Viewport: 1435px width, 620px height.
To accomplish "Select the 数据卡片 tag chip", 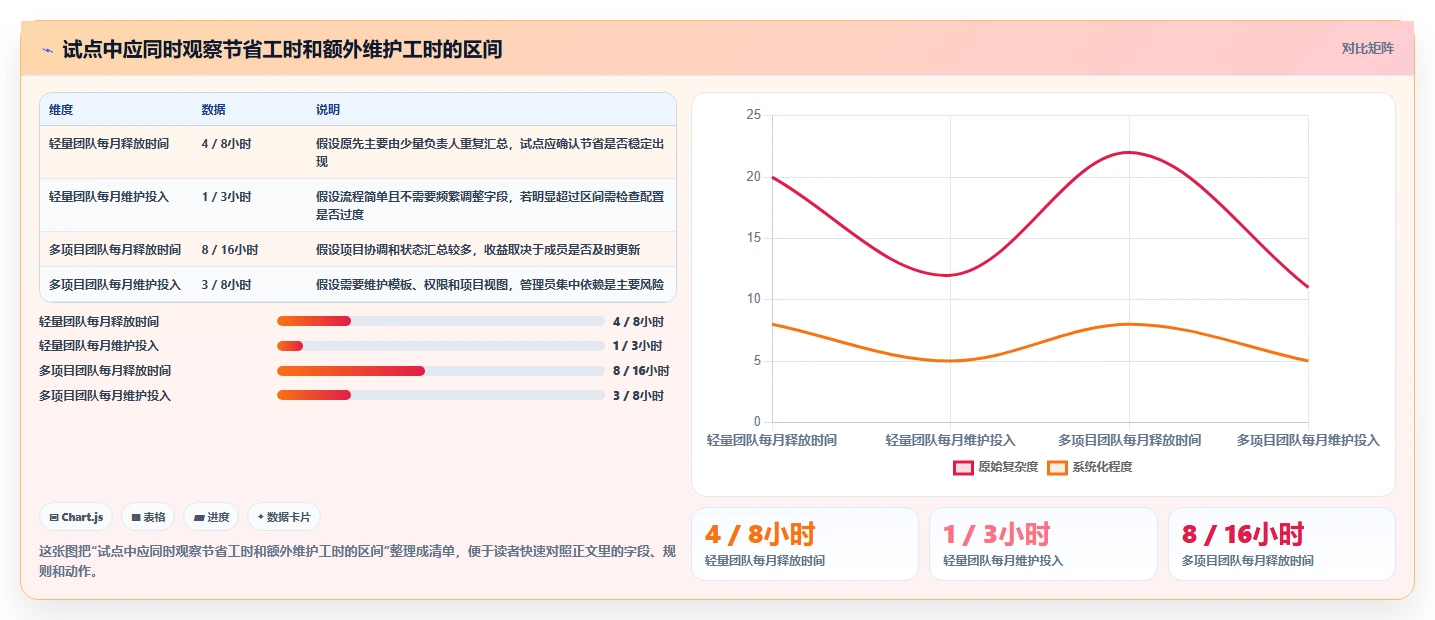I will point(284,517).
